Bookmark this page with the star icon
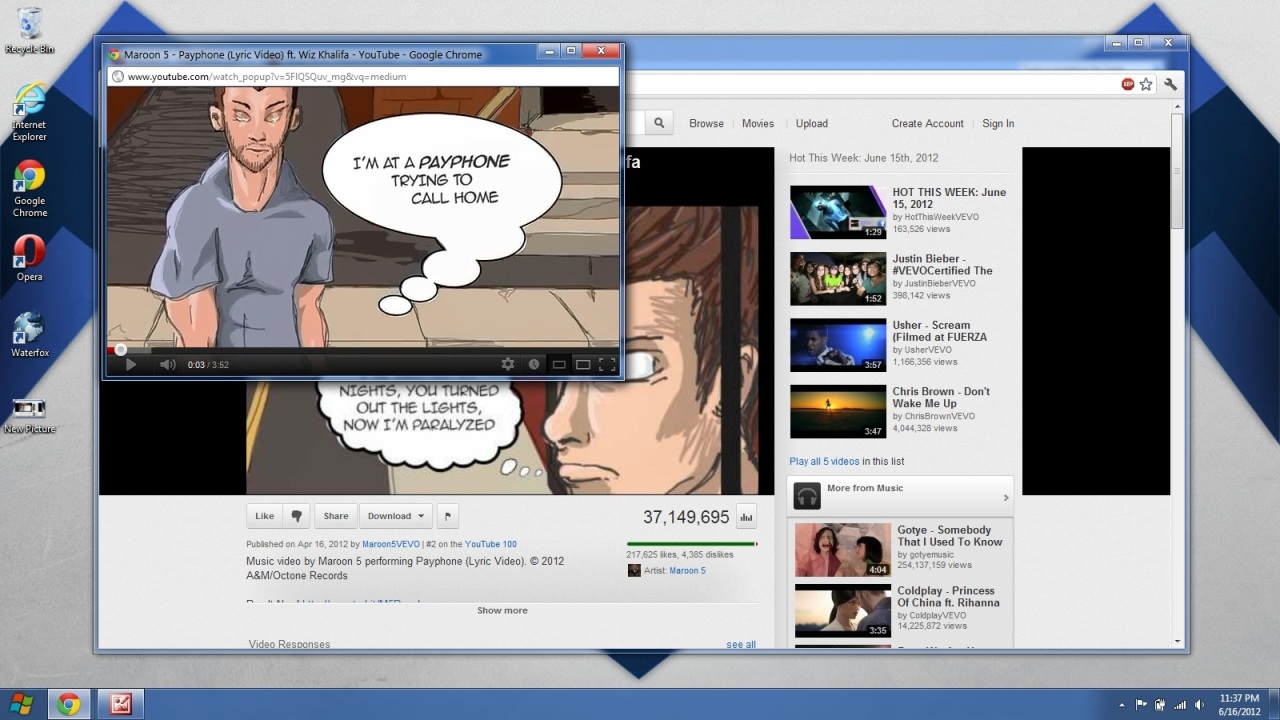This screenshot has width=1280, height=720. point(1146,85)
